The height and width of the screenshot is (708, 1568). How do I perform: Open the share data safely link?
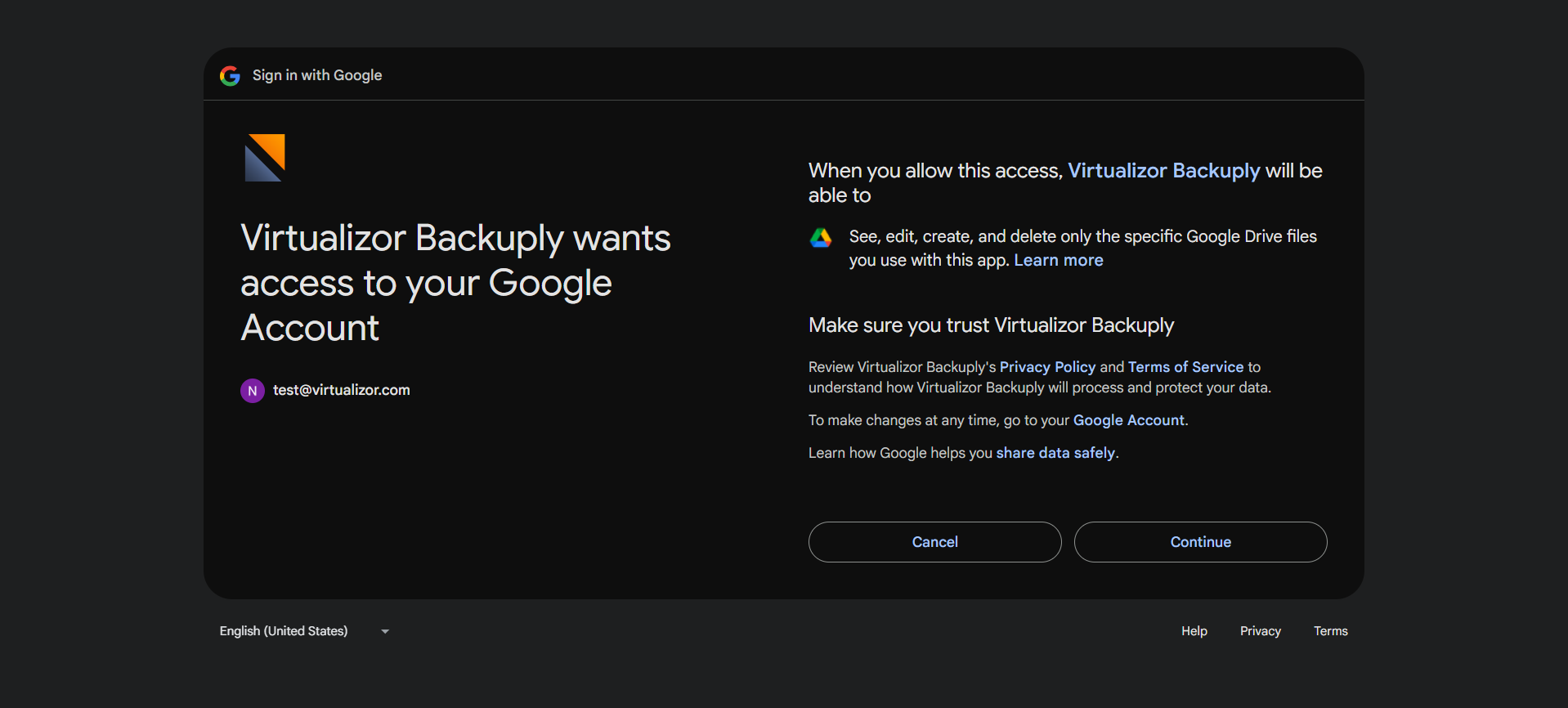point(1055,453)
